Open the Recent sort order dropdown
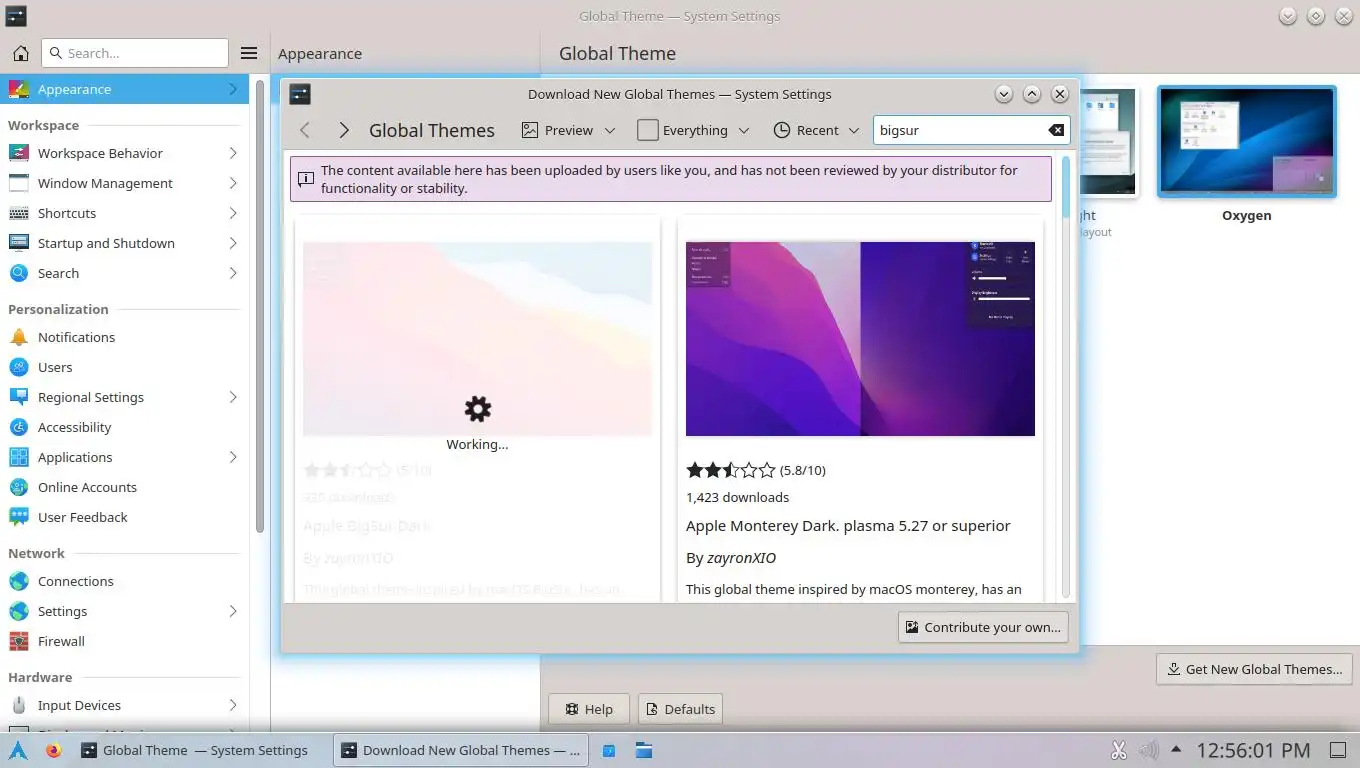Screen dimensions: 1360x768 click(x=816, y=130)
